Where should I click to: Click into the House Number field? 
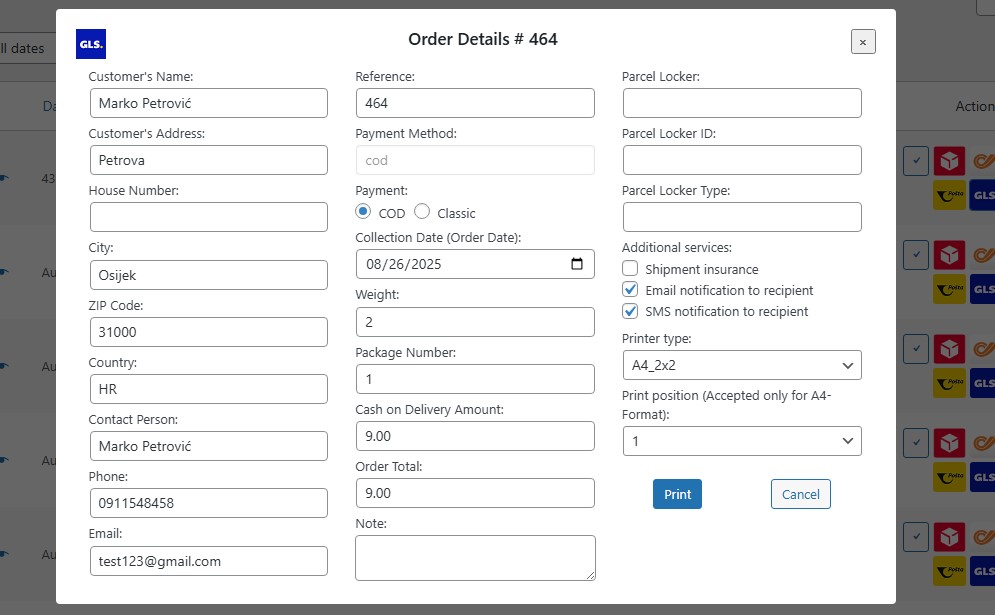[208, 217]
